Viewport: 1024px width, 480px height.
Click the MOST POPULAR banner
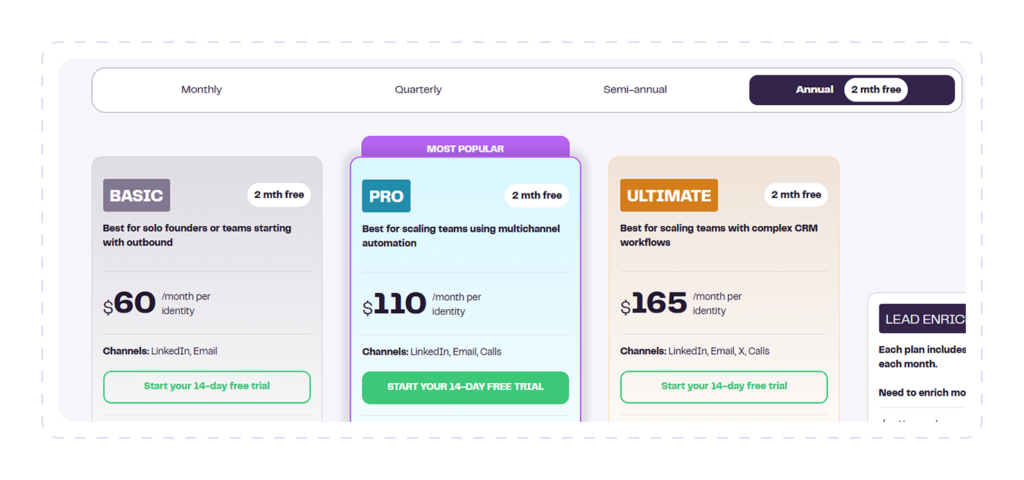point(465,148)
